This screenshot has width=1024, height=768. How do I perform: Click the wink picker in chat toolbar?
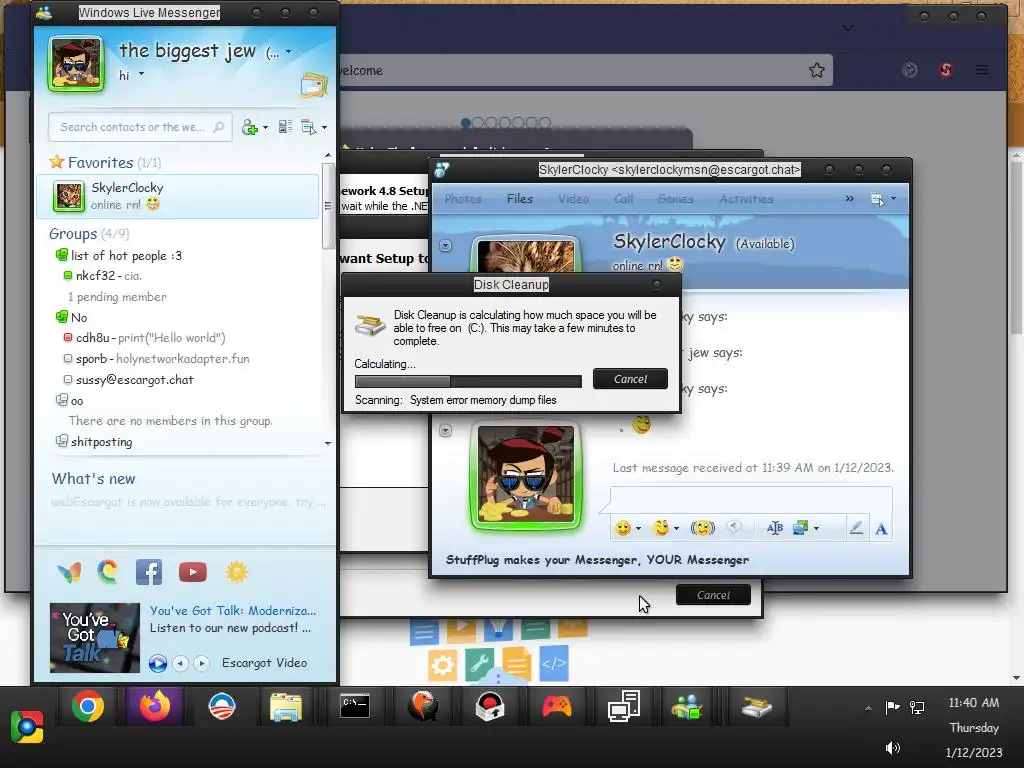click(x=661, y=528)
